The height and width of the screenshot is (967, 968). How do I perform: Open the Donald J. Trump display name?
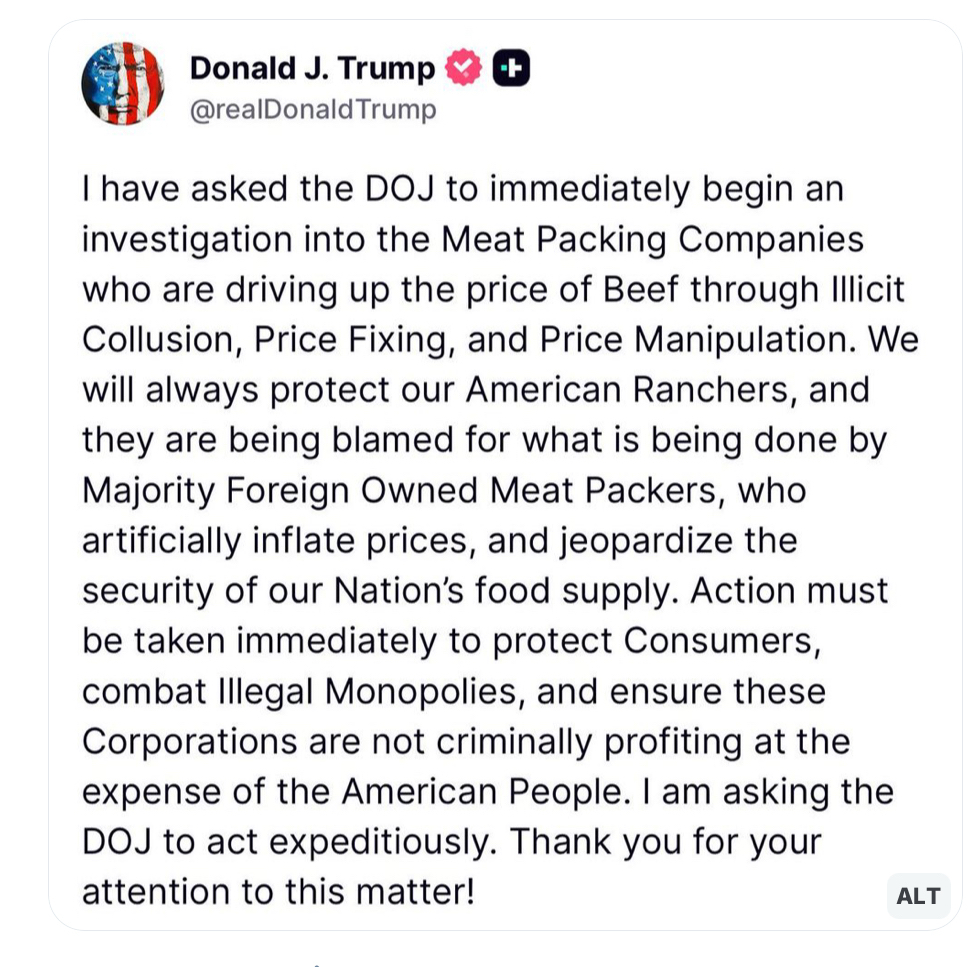pos(312,68)
